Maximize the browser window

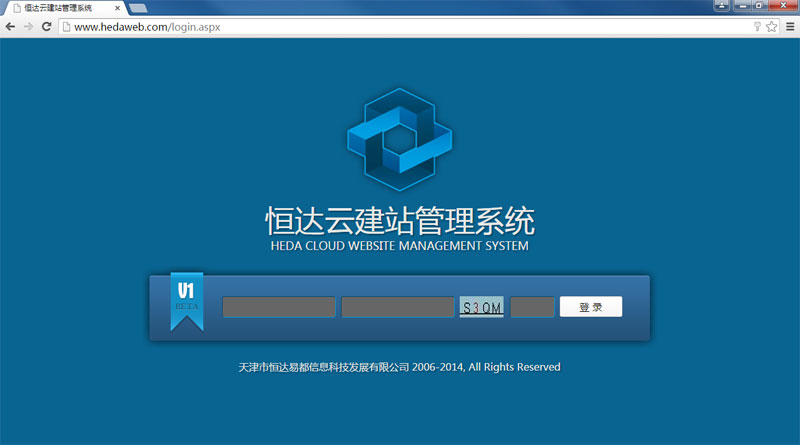[x=759, y=6]
